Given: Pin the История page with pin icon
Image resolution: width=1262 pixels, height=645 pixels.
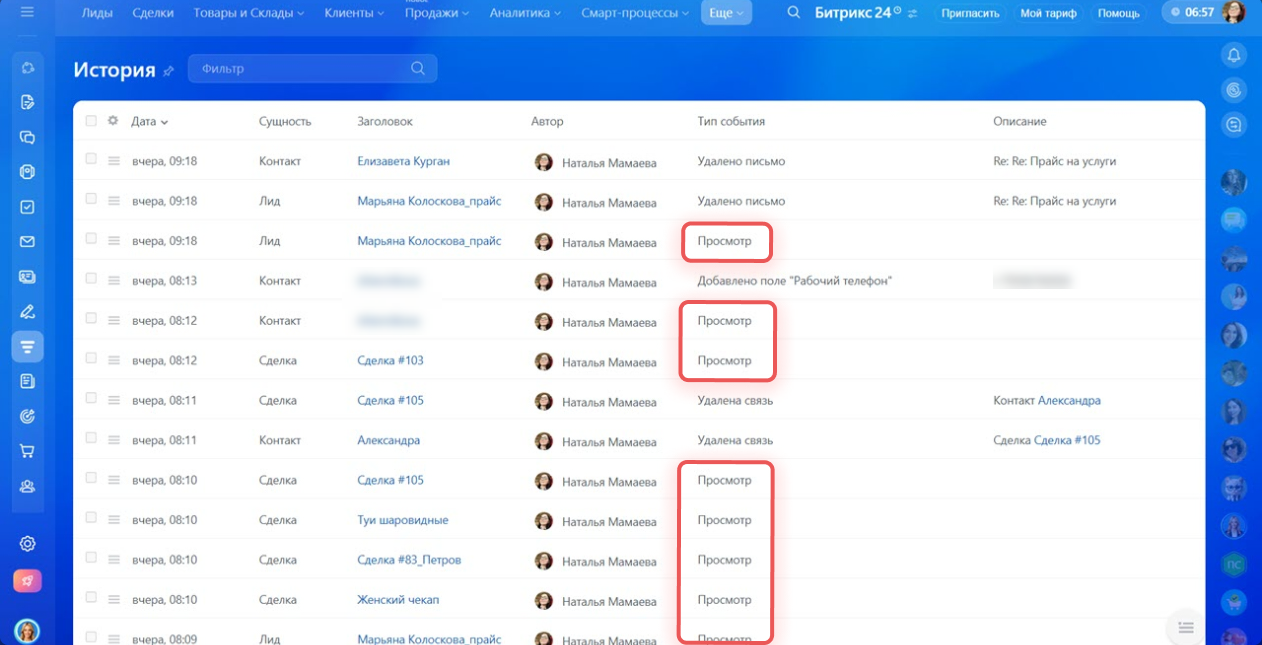Looking at the screenshot, I should click(x=169, y=70).
